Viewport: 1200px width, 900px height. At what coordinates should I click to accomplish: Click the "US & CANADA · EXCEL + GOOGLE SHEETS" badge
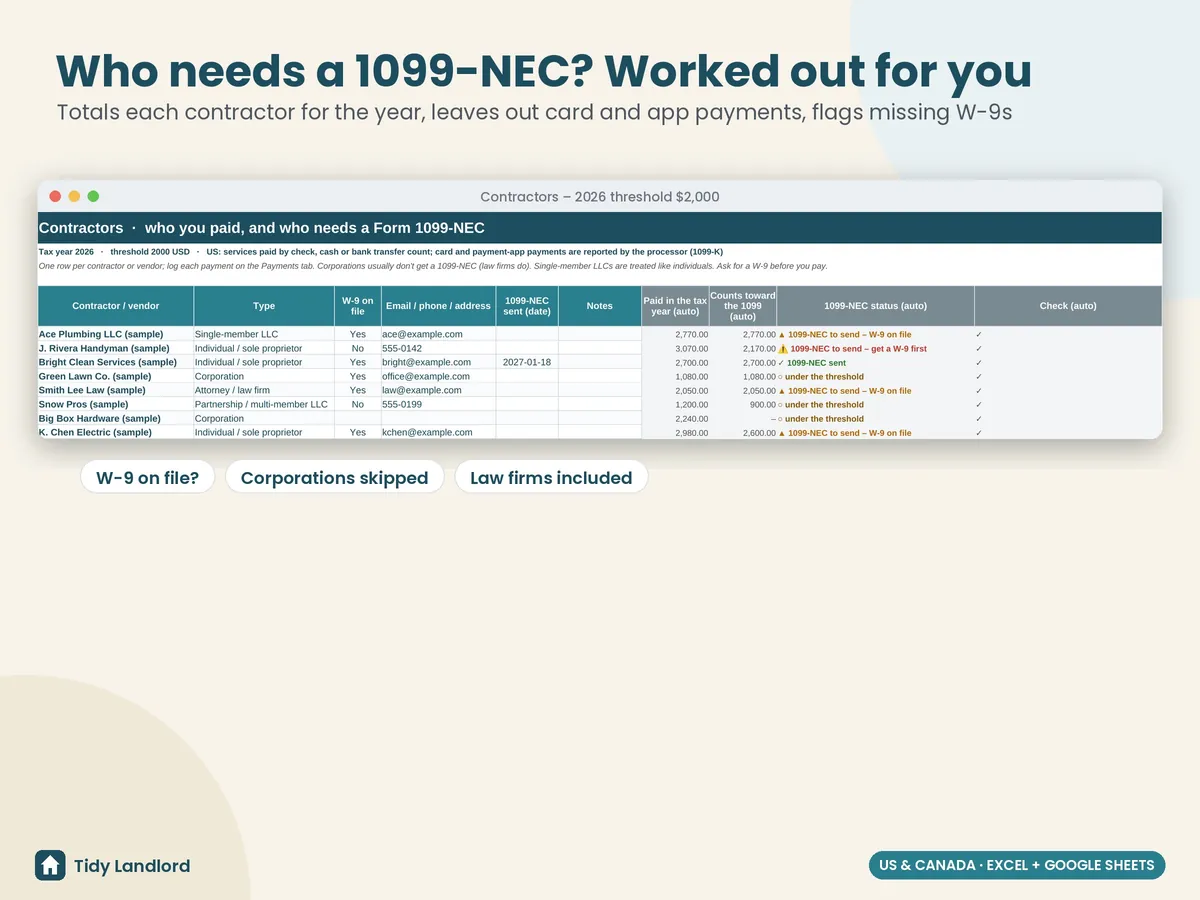(x=1017, y=865)
